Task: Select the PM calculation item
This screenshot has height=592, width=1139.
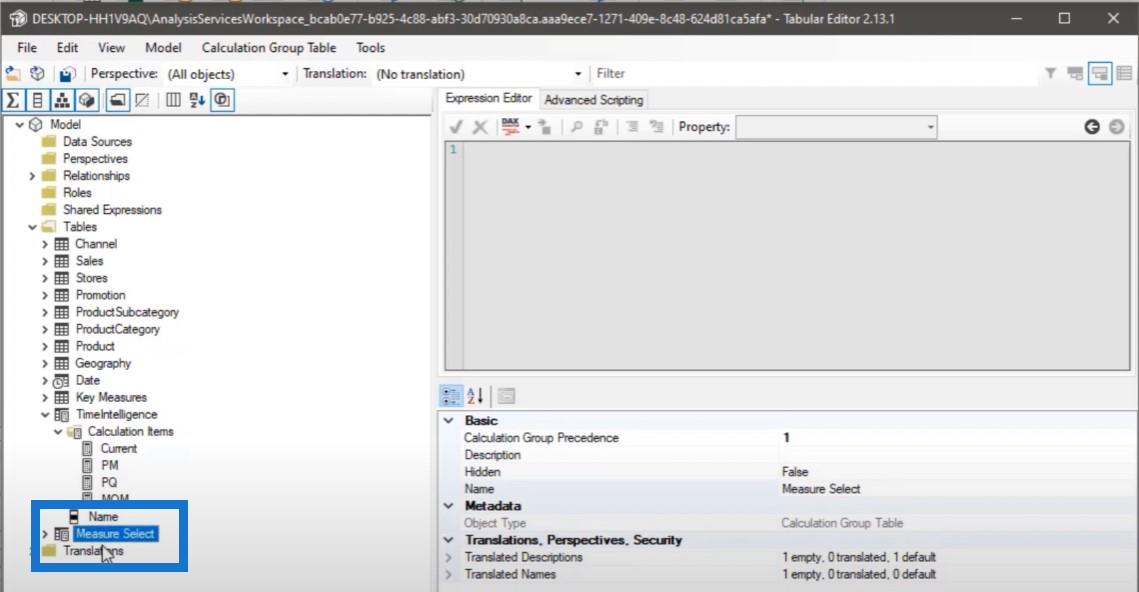Action: [x=110, y=466]
